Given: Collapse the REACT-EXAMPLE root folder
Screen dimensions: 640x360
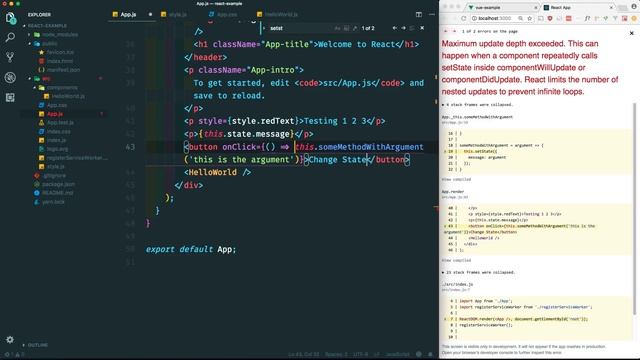Looking at the screenshot, I should [47, 26].
